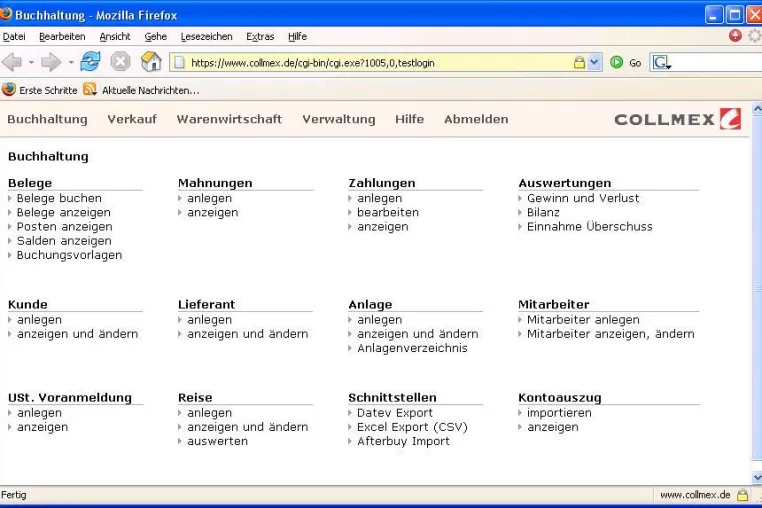
Task: Open the Hilfe browser menu
Action: tap(297, 36)
